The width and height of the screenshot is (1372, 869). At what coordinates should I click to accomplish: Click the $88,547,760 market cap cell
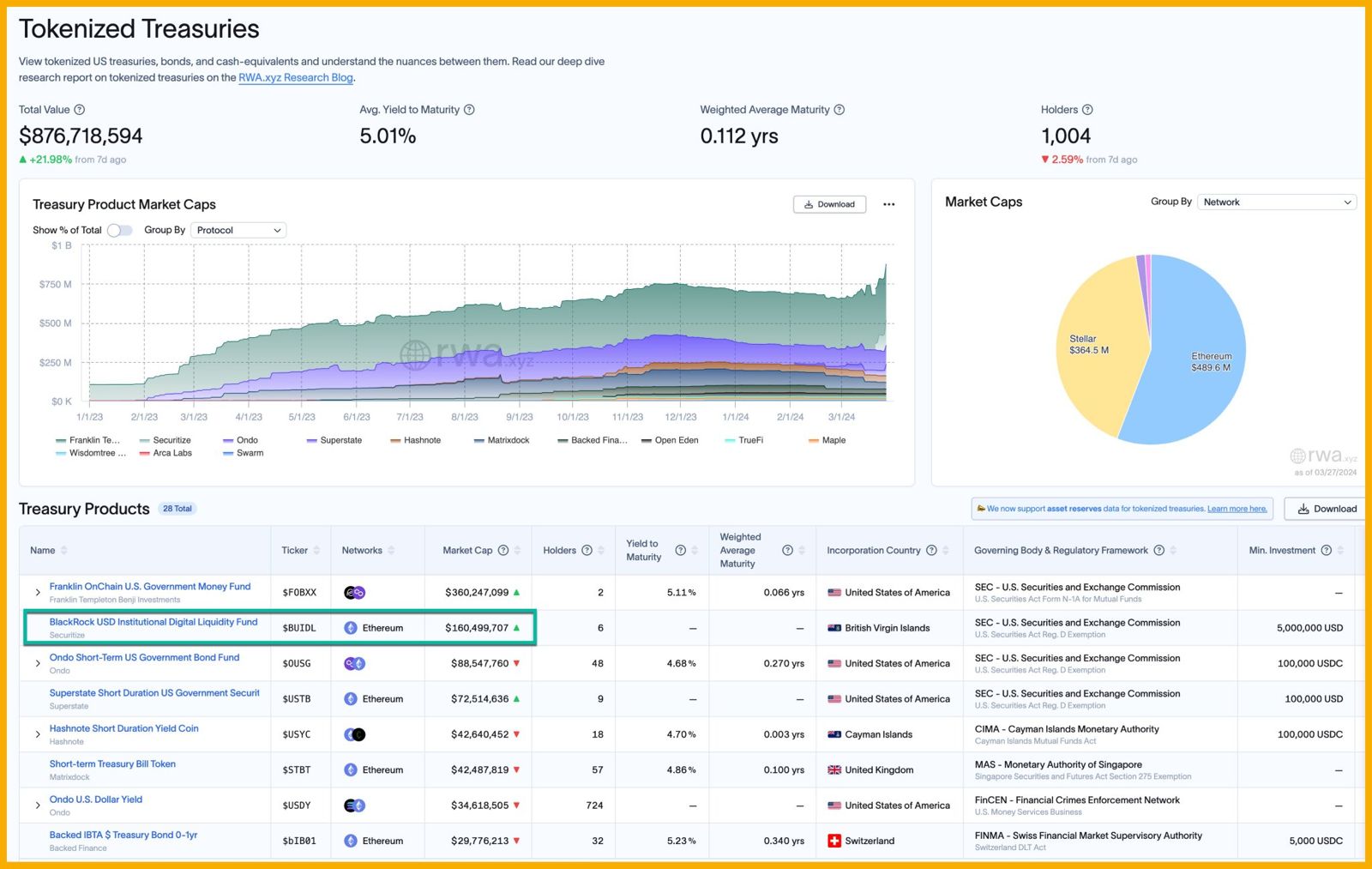click(479, 664)
